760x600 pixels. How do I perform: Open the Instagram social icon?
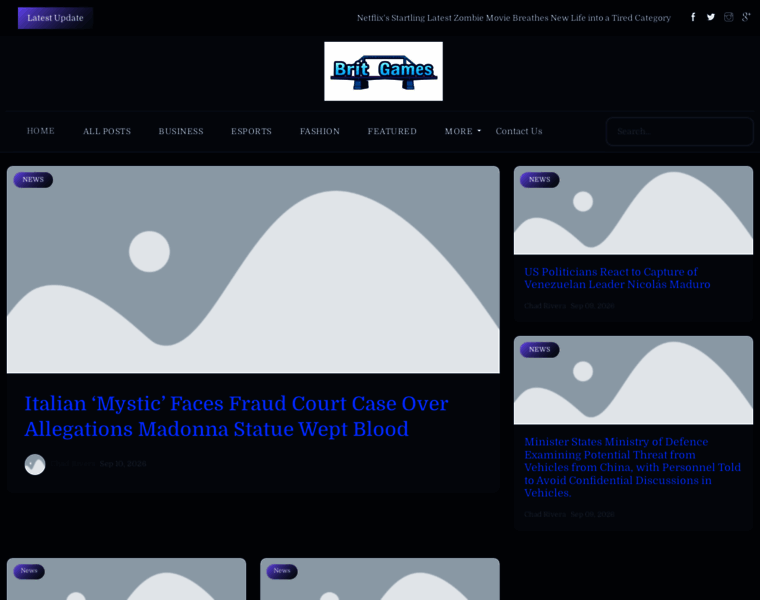728,17
